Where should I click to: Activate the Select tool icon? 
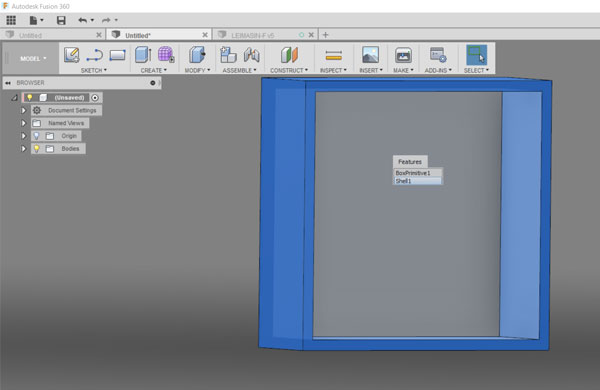point(476,55)
